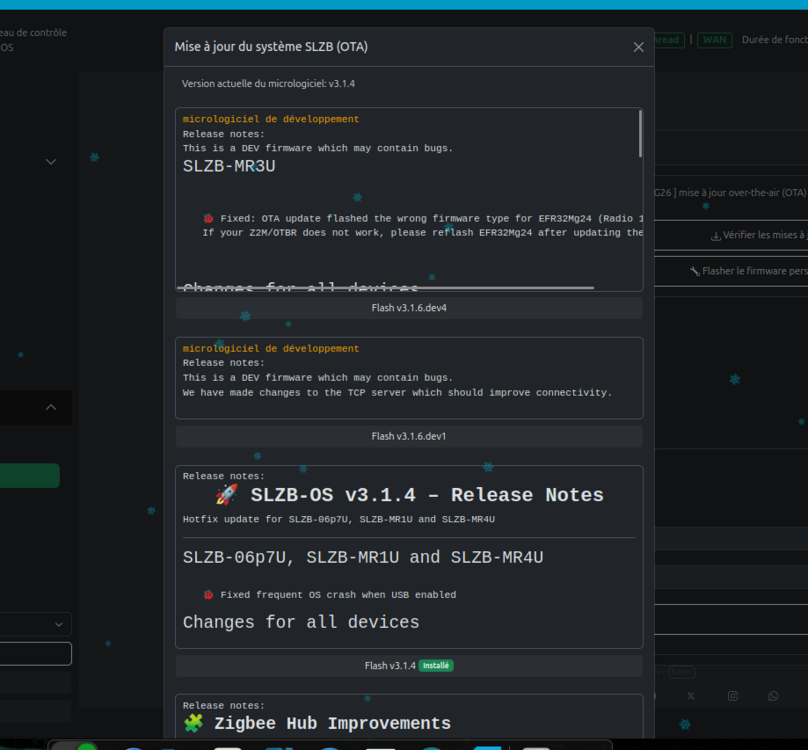Screen dimensions: 808x750
Task: Click 'Vérifier les mises à' button text
Action: pyautogui.click(x=765, y=235)
